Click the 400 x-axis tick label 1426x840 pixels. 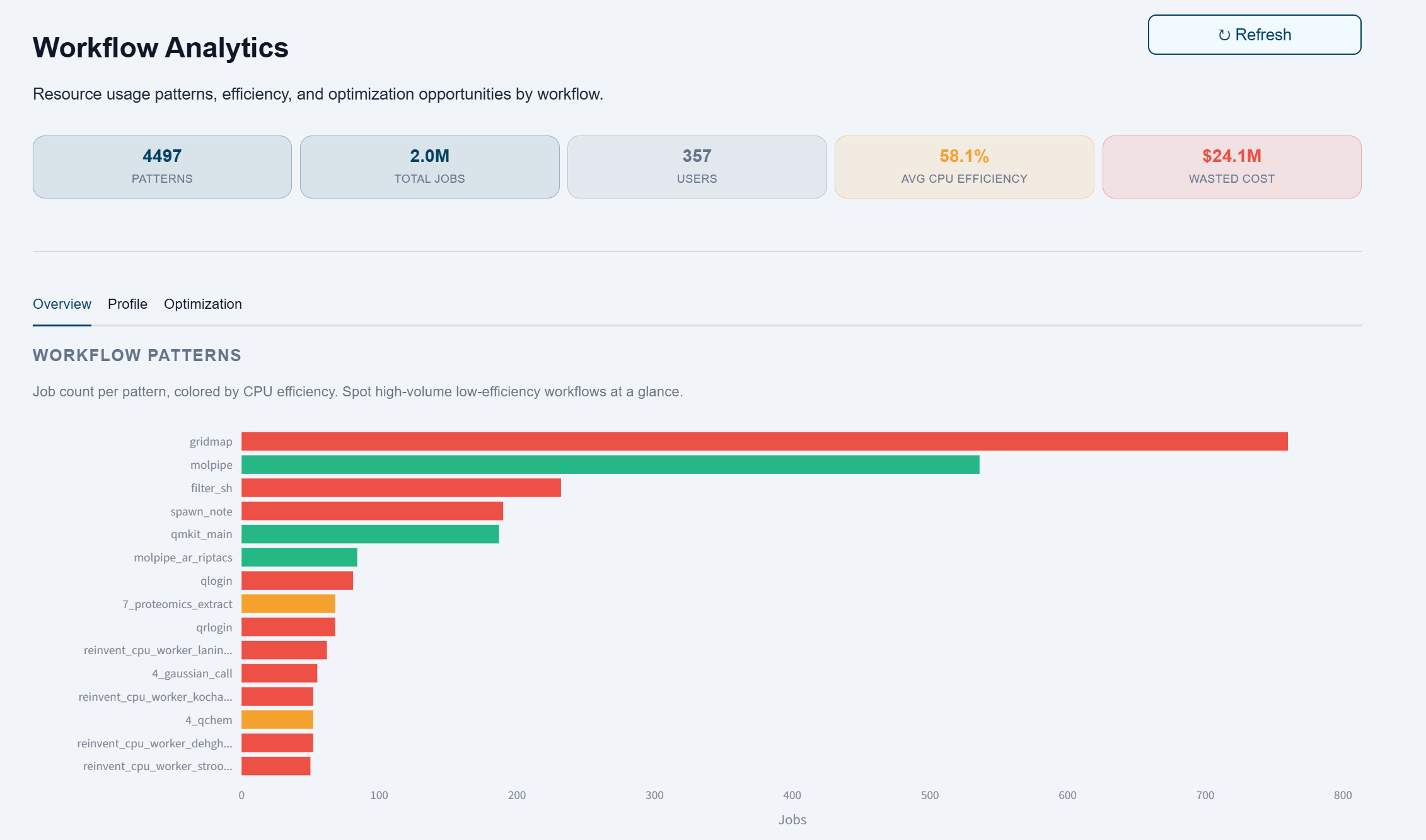point(792,795)
